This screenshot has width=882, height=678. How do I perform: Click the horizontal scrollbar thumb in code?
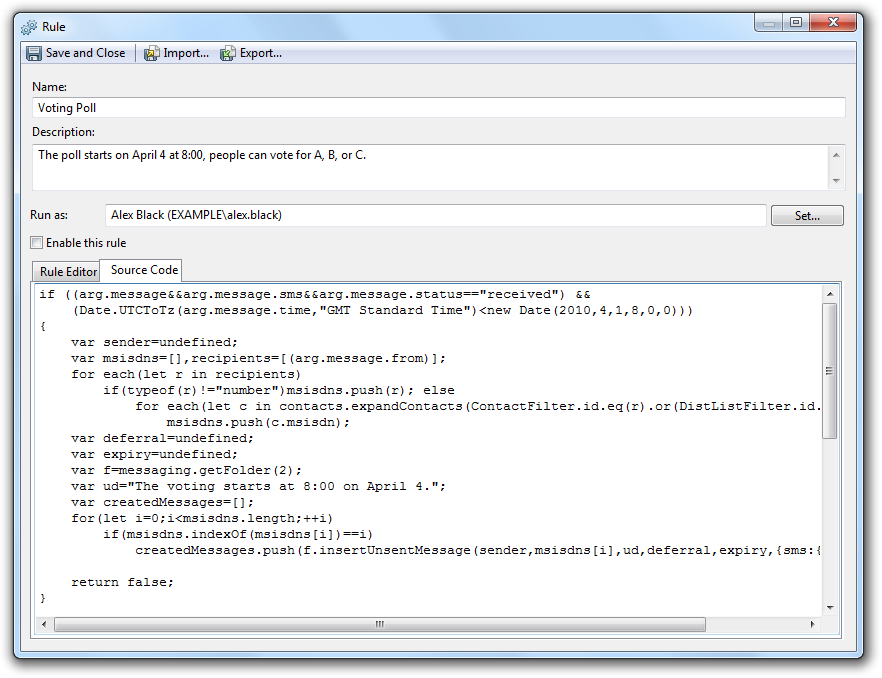(x=380, y=624)
